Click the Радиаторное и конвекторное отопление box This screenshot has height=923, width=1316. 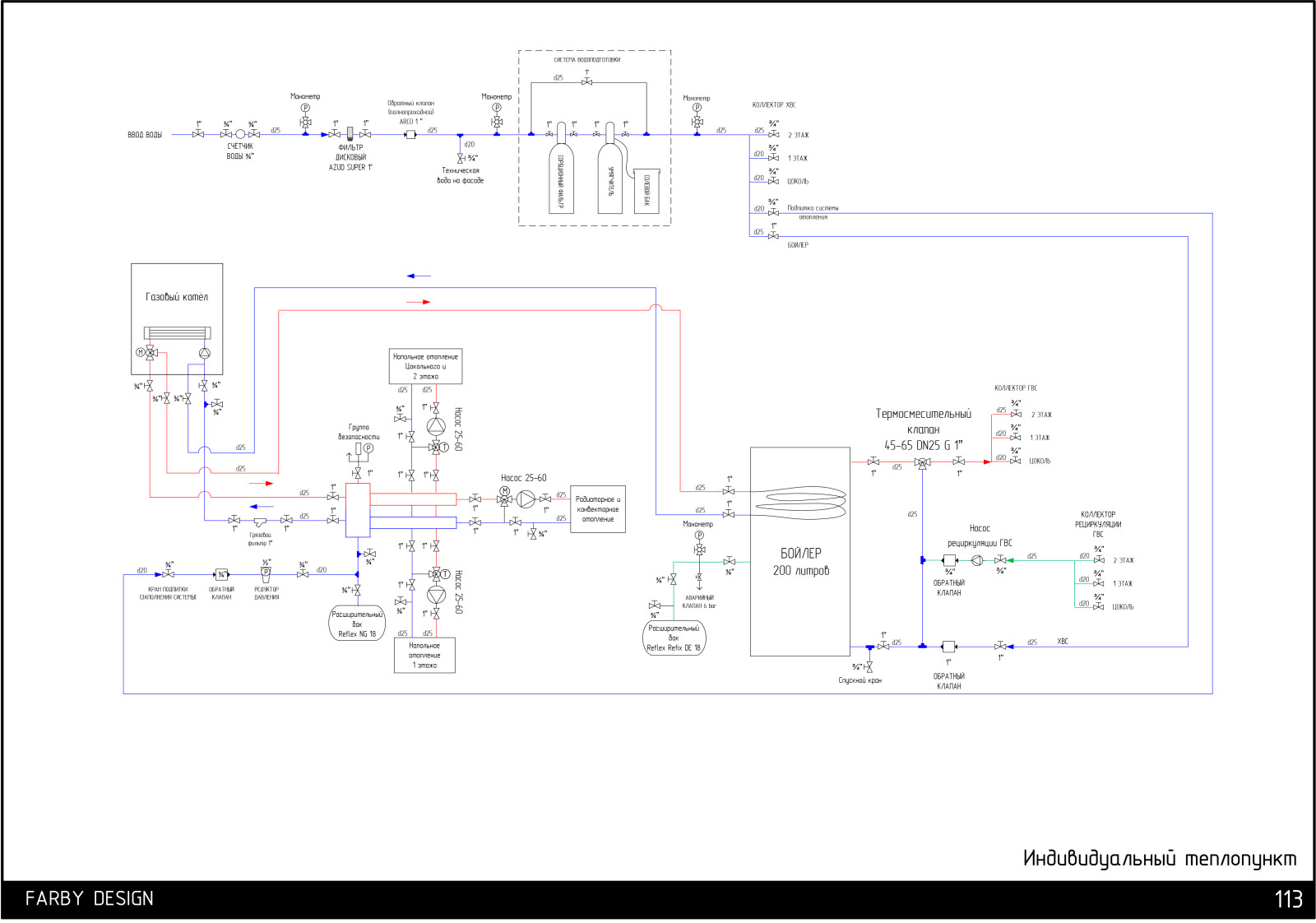tap(598, 509)
